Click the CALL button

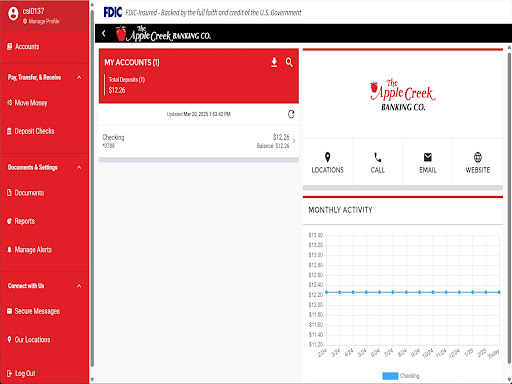pos(377,162)
